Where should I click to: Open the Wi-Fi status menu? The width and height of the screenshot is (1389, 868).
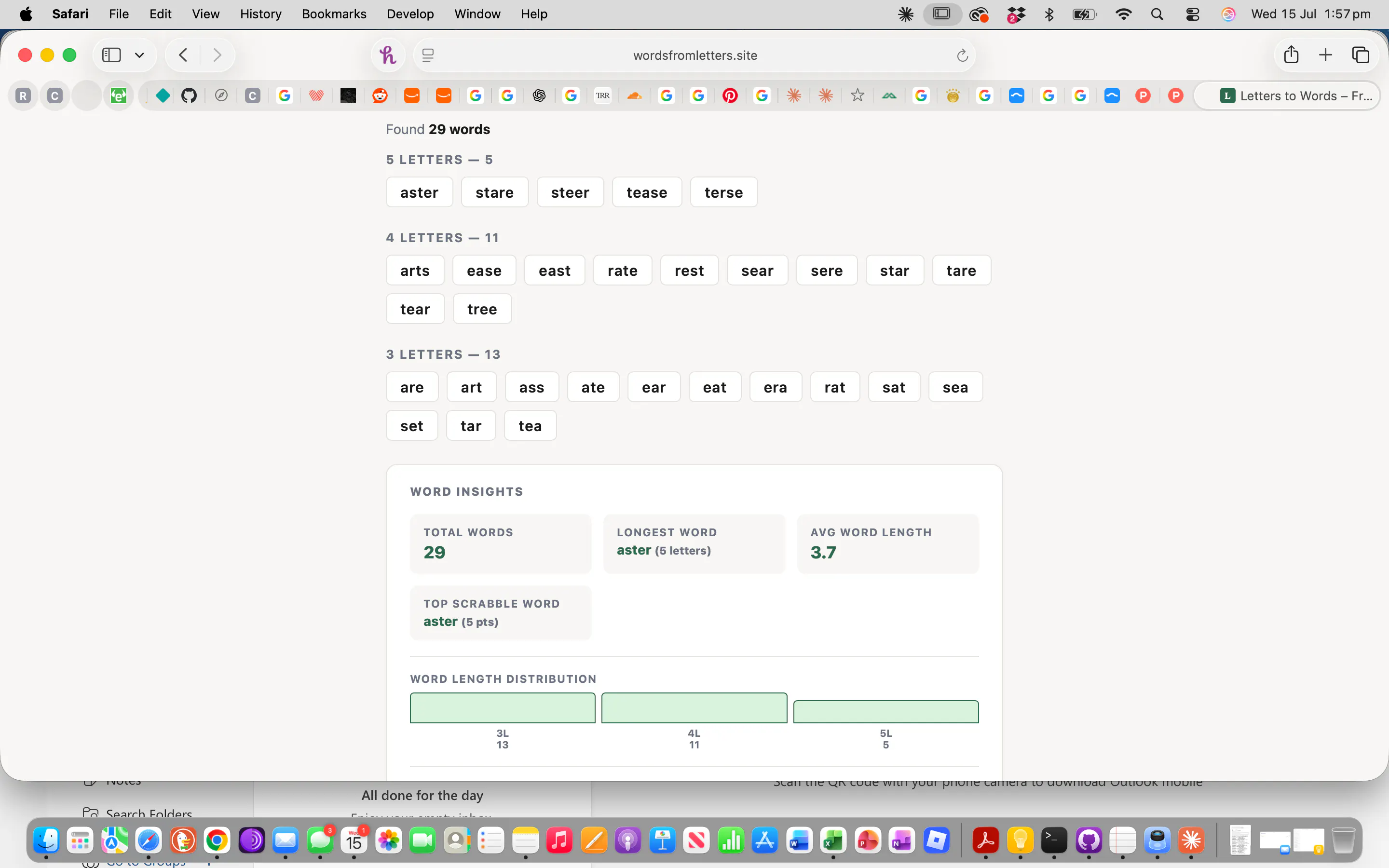tap(1123, 14)
